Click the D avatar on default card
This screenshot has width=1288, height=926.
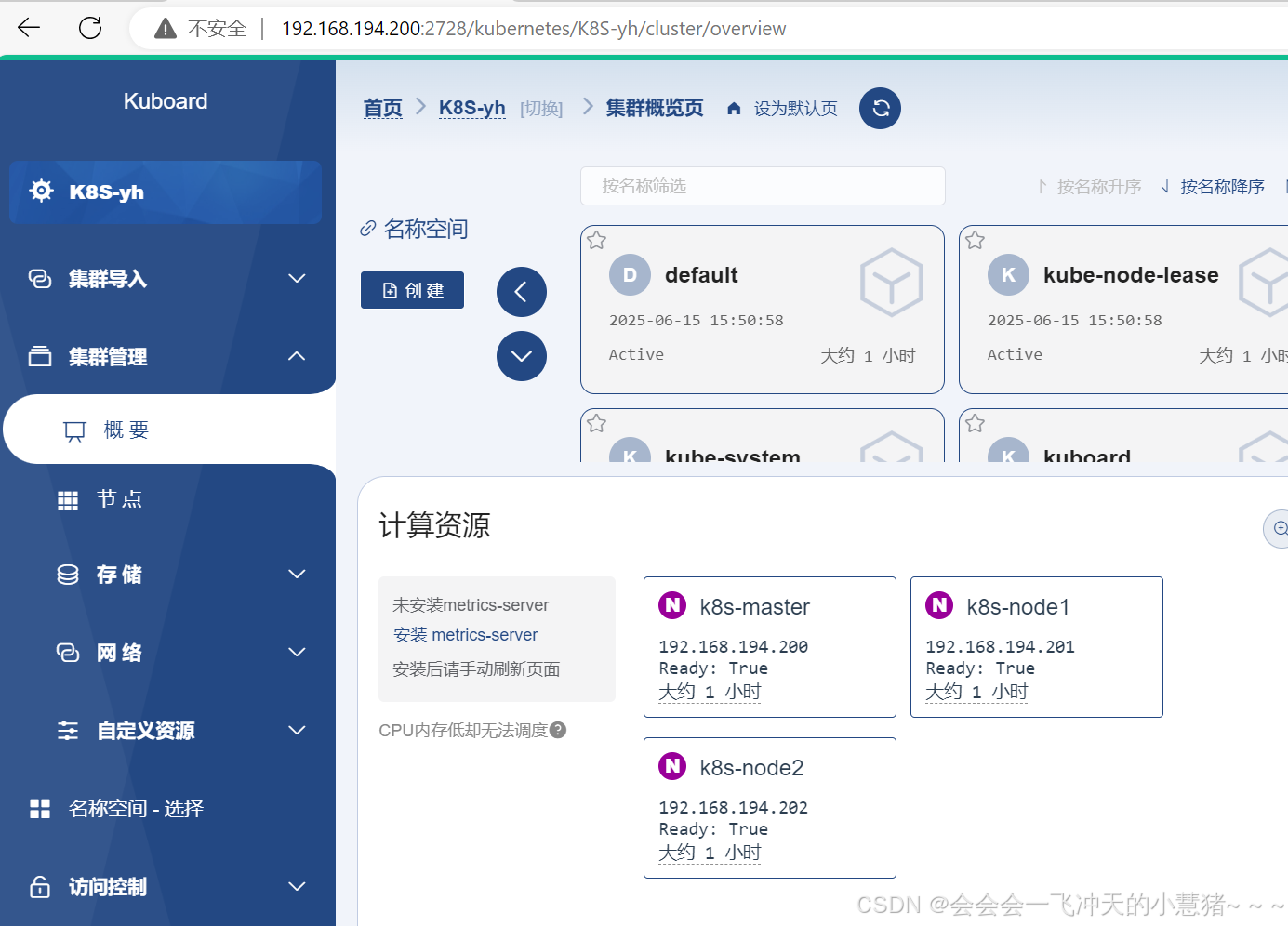(x=630, y=275)
